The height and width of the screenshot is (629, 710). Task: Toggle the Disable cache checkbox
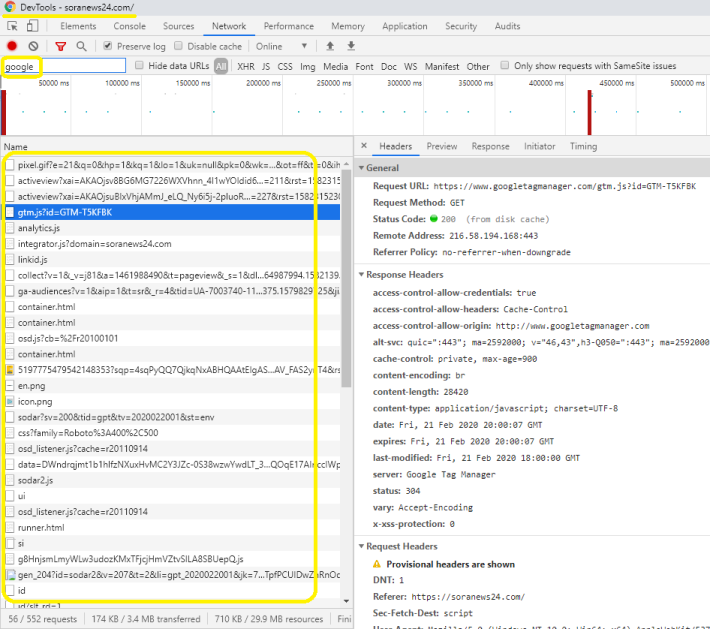pyautogui.click(x=178, y=46)
